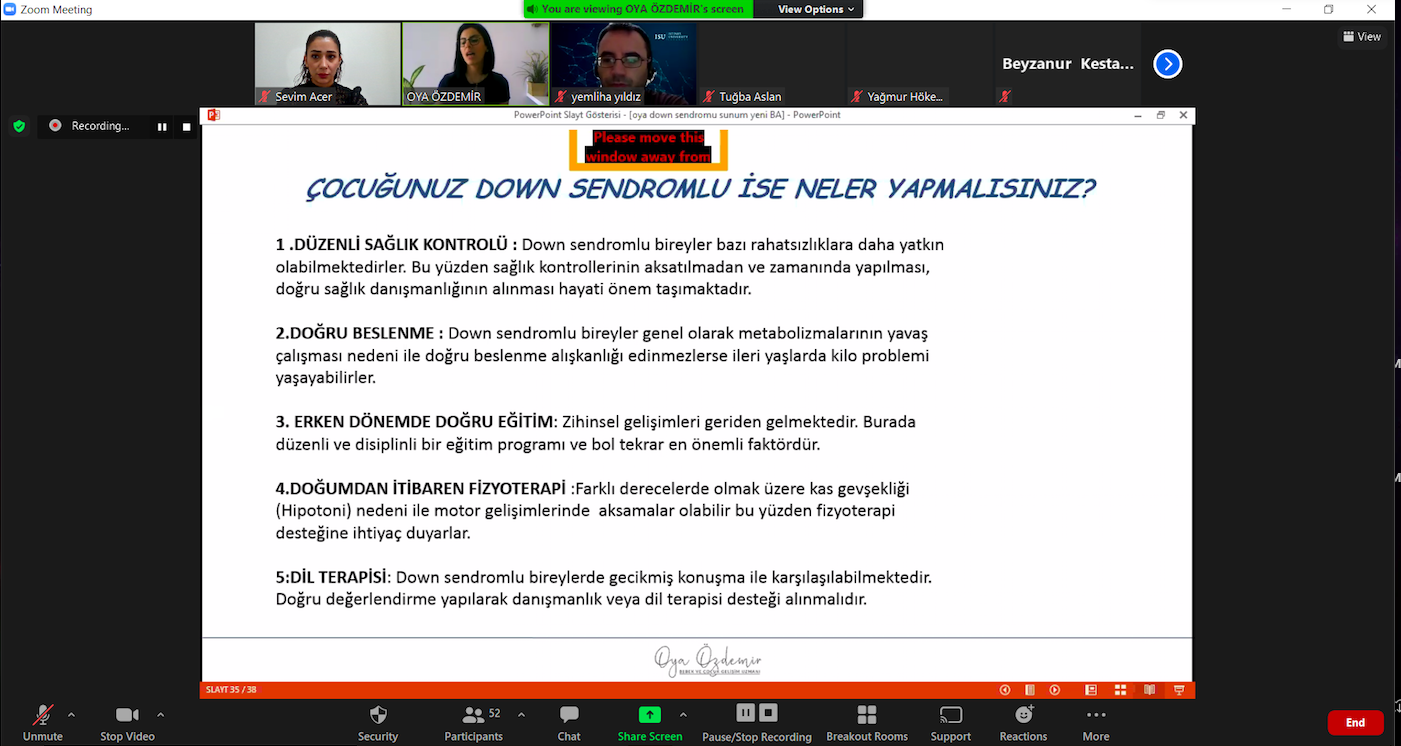Open the Reactions menu
The width and height of the screenshot is (1401, 746).
click(1023, 715)
